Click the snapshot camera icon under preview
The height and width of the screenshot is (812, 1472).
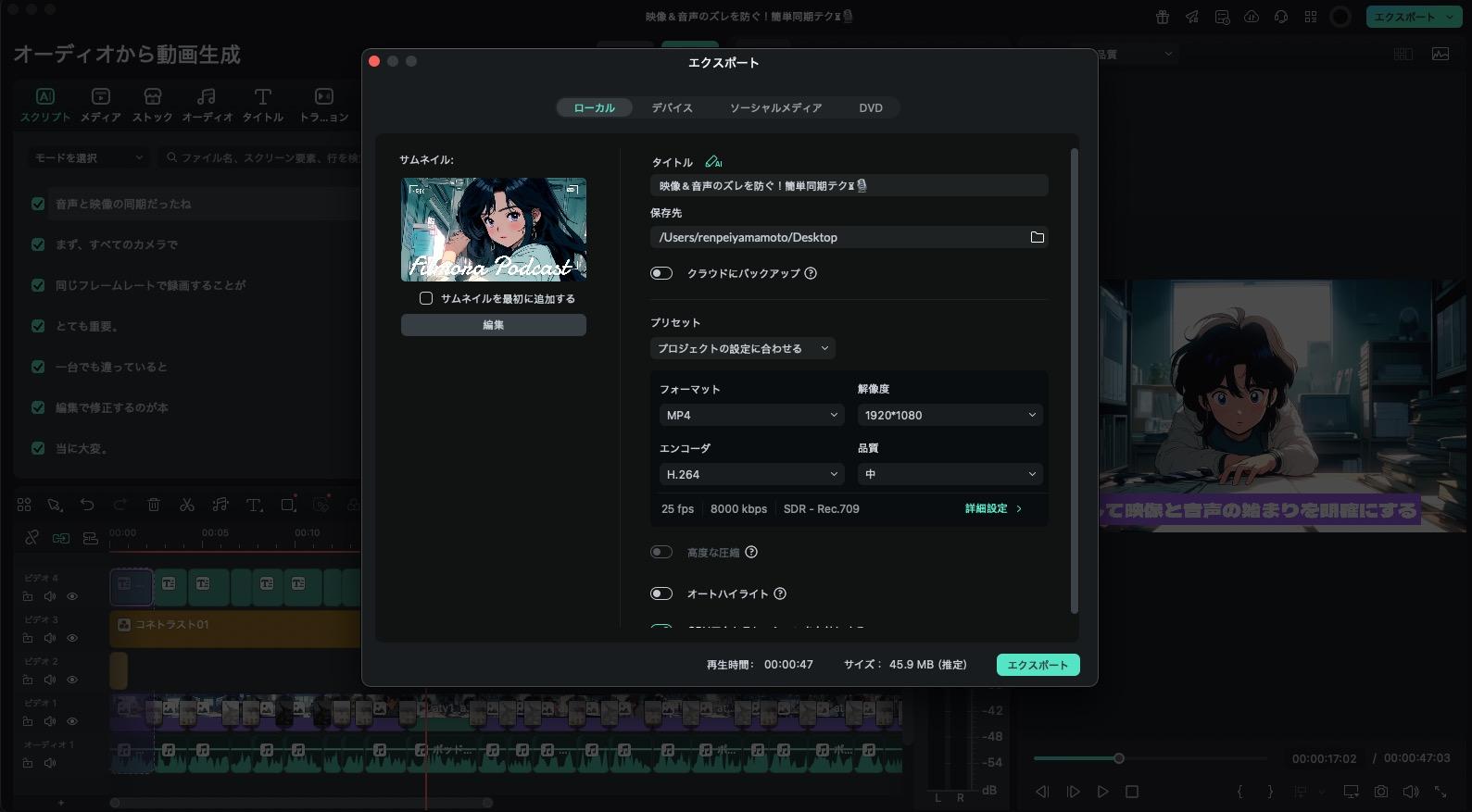(x=1381, y=792)
